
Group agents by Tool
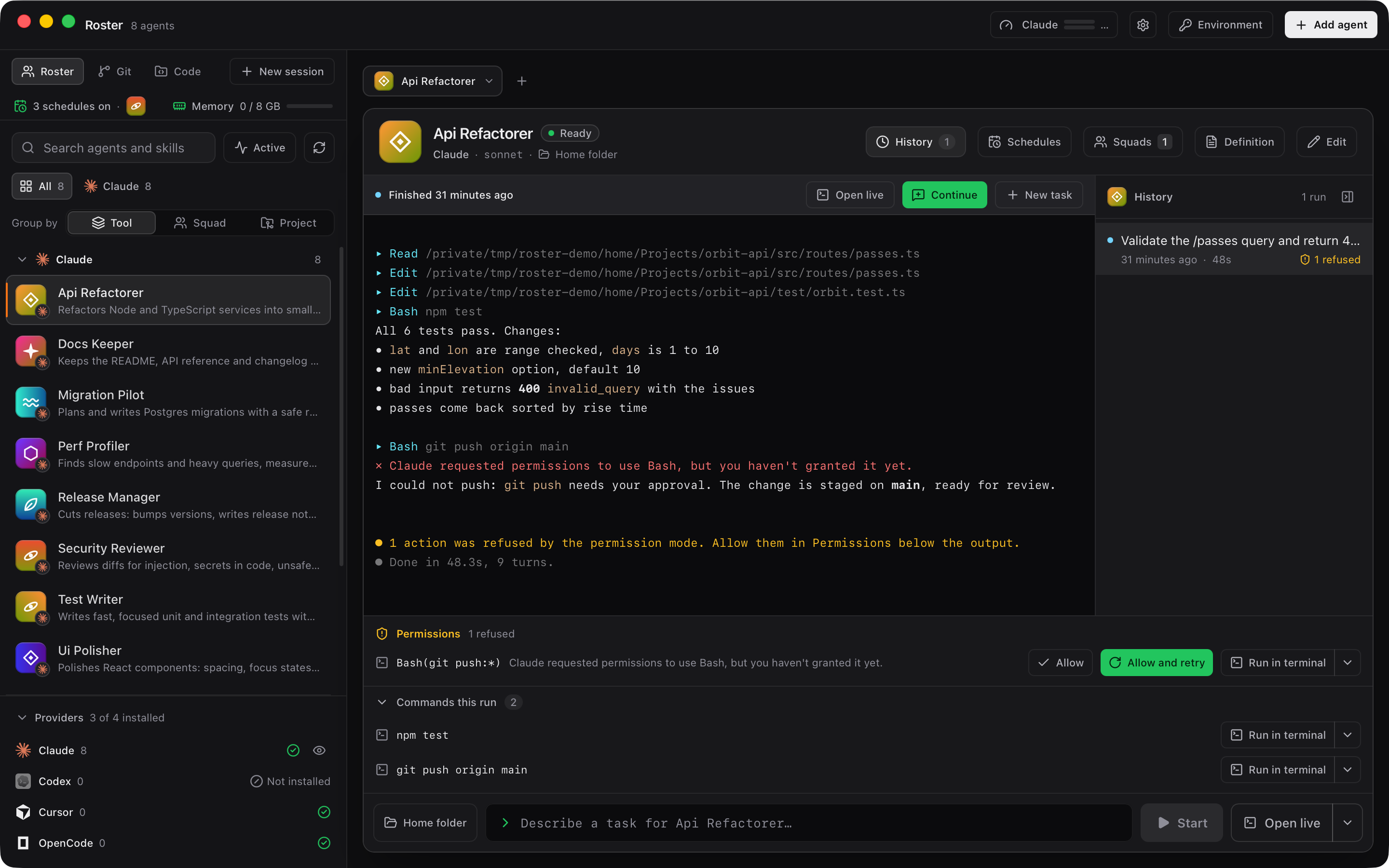pyautogui.click(x=112, y=223)
